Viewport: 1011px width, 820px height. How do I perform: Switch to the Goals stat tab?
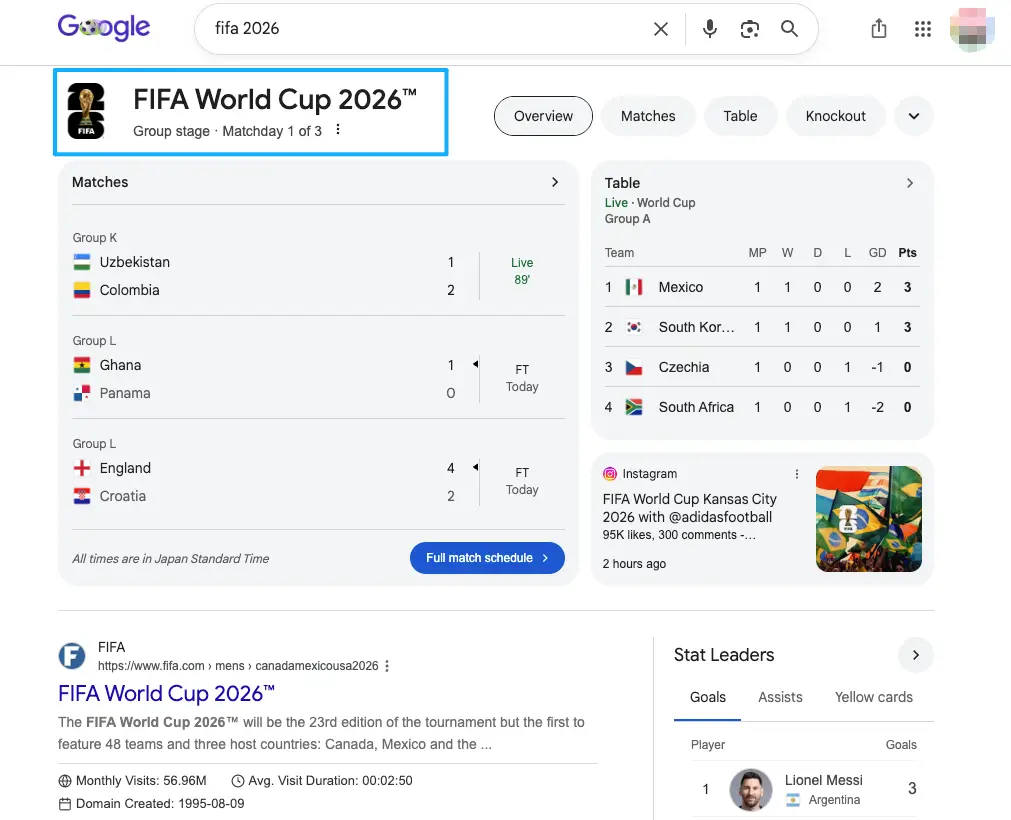(707, 698)
